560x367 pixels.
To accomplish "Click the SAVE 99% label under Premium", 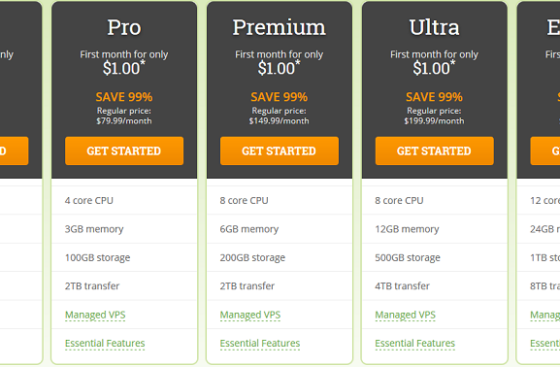I will click(279, 97).
